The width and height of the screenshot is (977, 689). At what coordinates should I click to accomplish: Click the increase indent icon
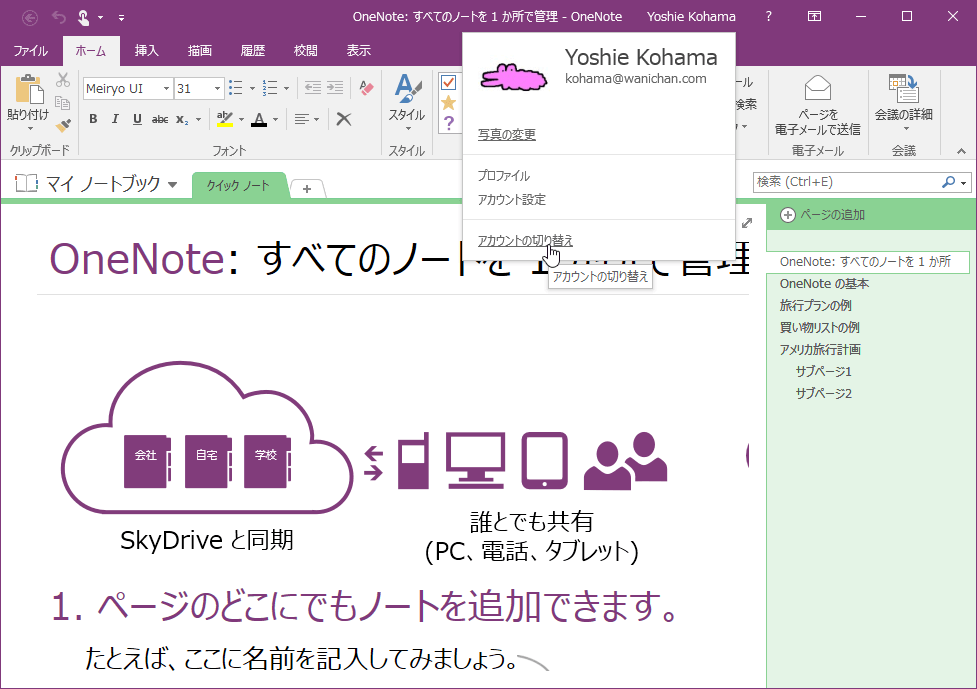coord(335,88)
